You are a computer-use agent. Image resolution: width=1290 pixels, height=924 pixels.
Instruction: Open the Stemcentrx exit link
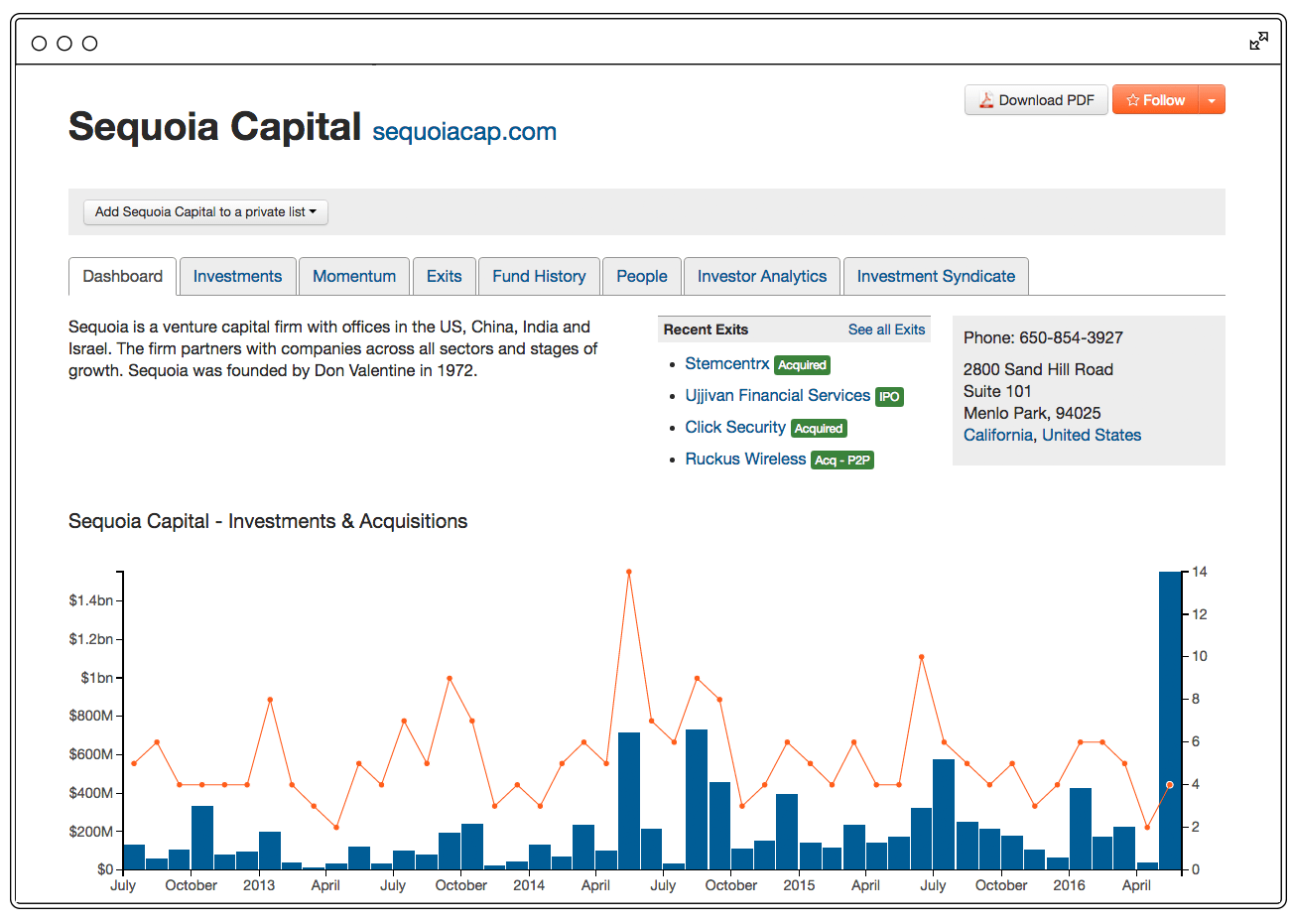click(x=727, y=363)
